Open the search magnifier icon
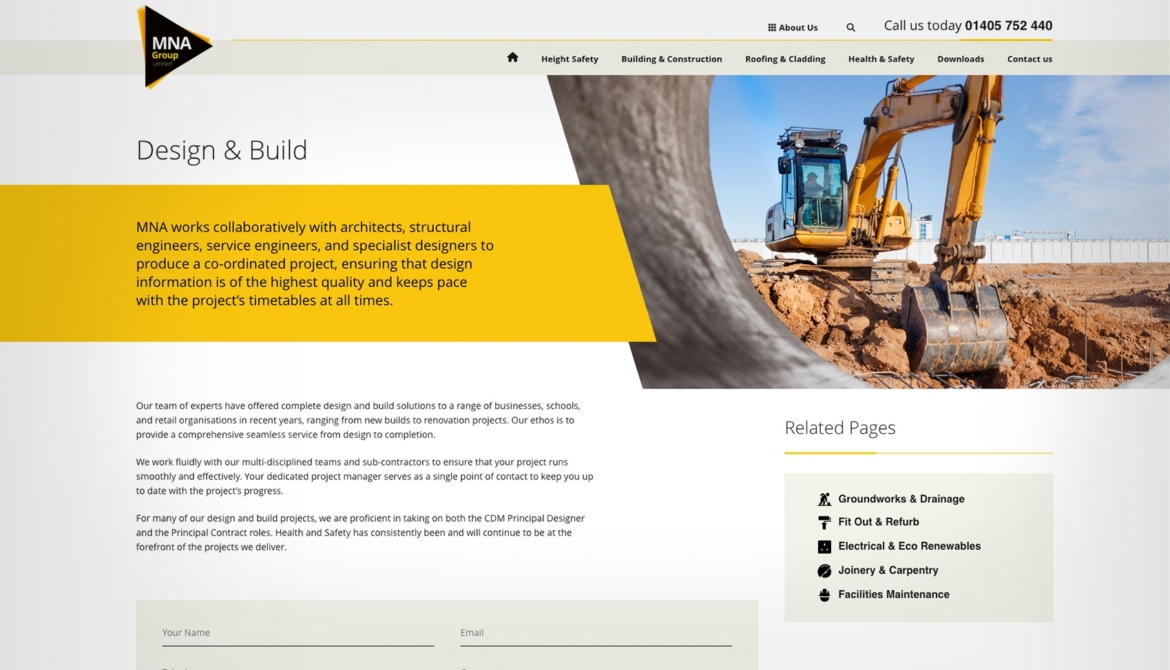1170x670 pixels. point(851,28)
